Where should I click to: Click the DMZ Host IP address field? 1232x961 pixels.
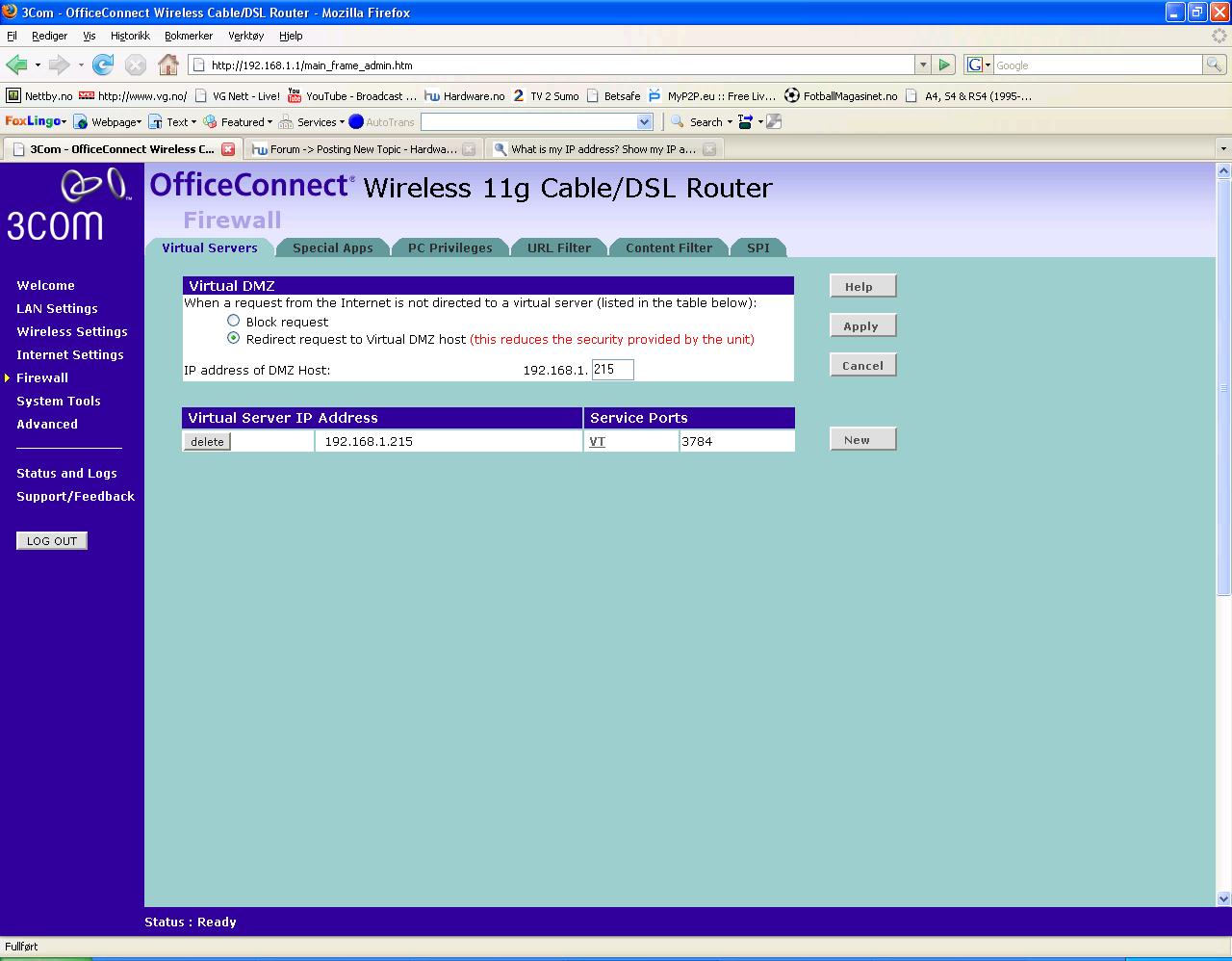(612, 369)
